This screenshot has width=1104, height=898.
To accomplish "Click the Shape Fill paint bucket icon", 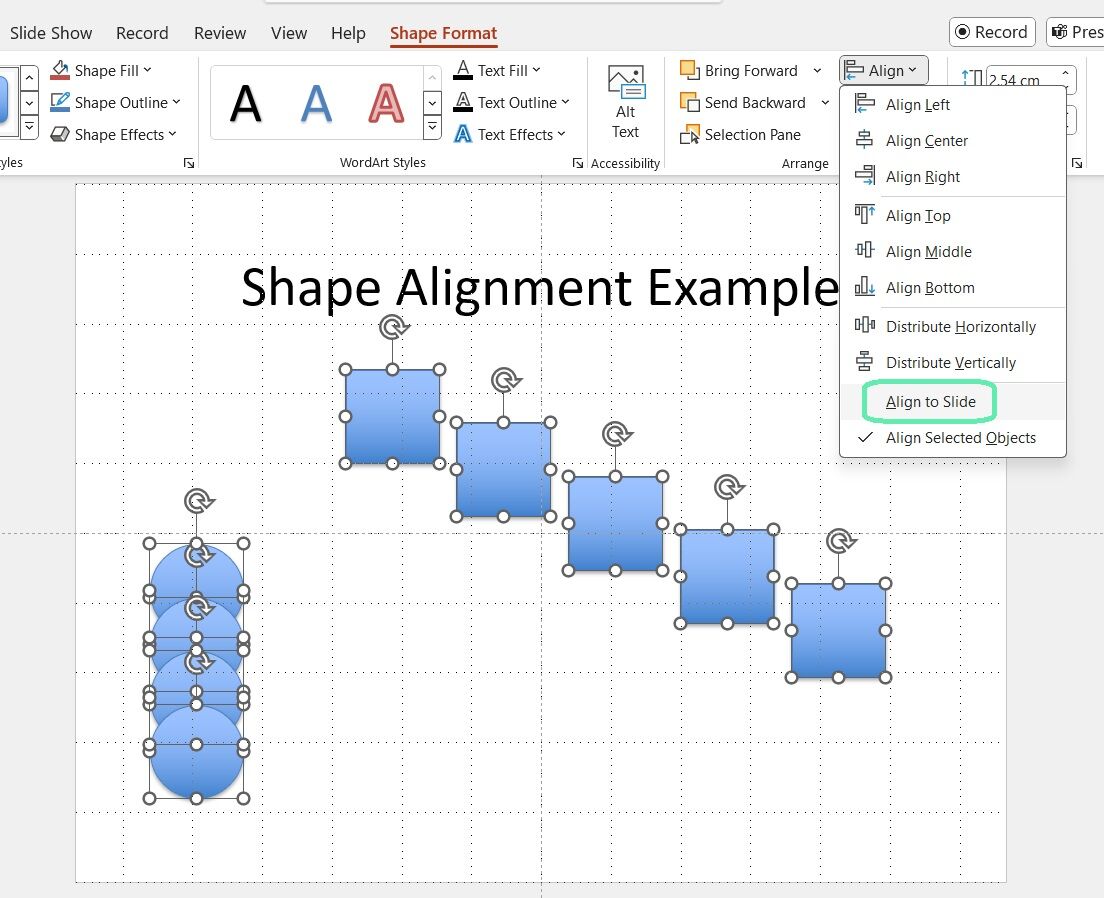I will pyautogui.click(x=60, y=70).
